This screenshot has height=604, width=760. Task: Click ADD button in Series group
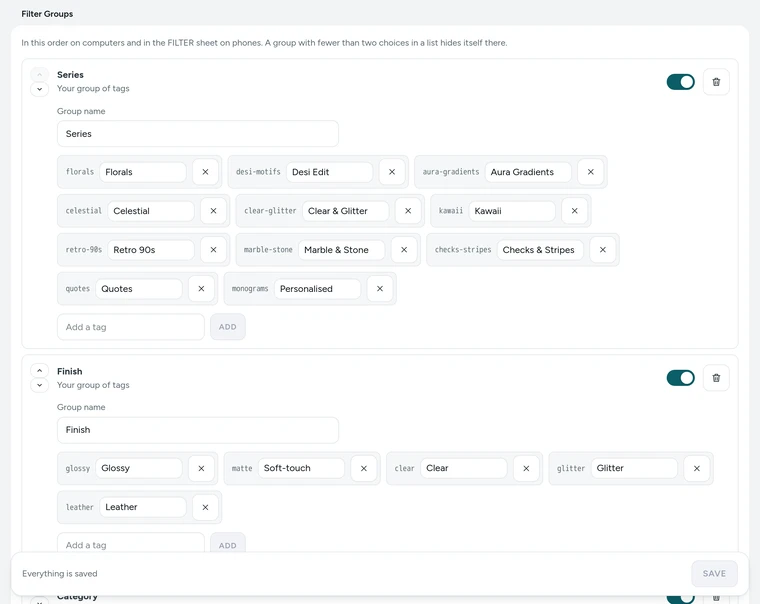[x=228, y=327]
